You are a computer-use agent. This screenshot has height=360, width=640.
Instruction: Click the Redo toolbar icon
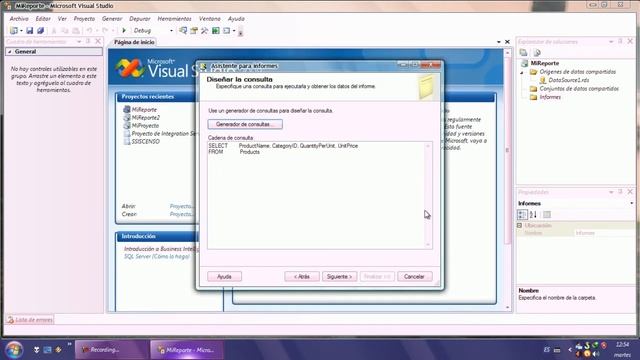click(105, 31)
